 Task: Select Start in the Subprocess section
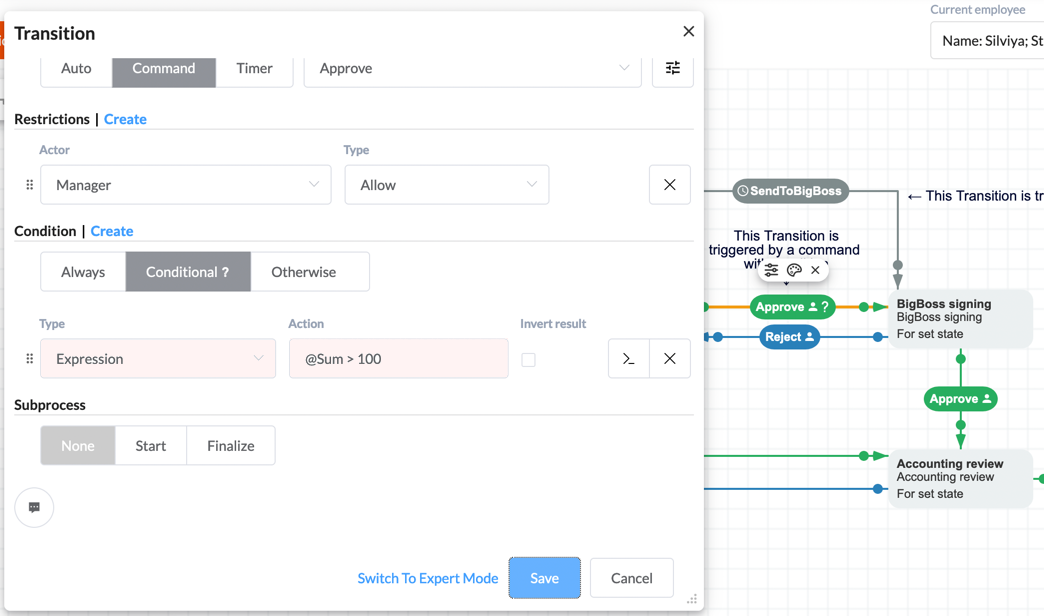click(x=150, y=445)
